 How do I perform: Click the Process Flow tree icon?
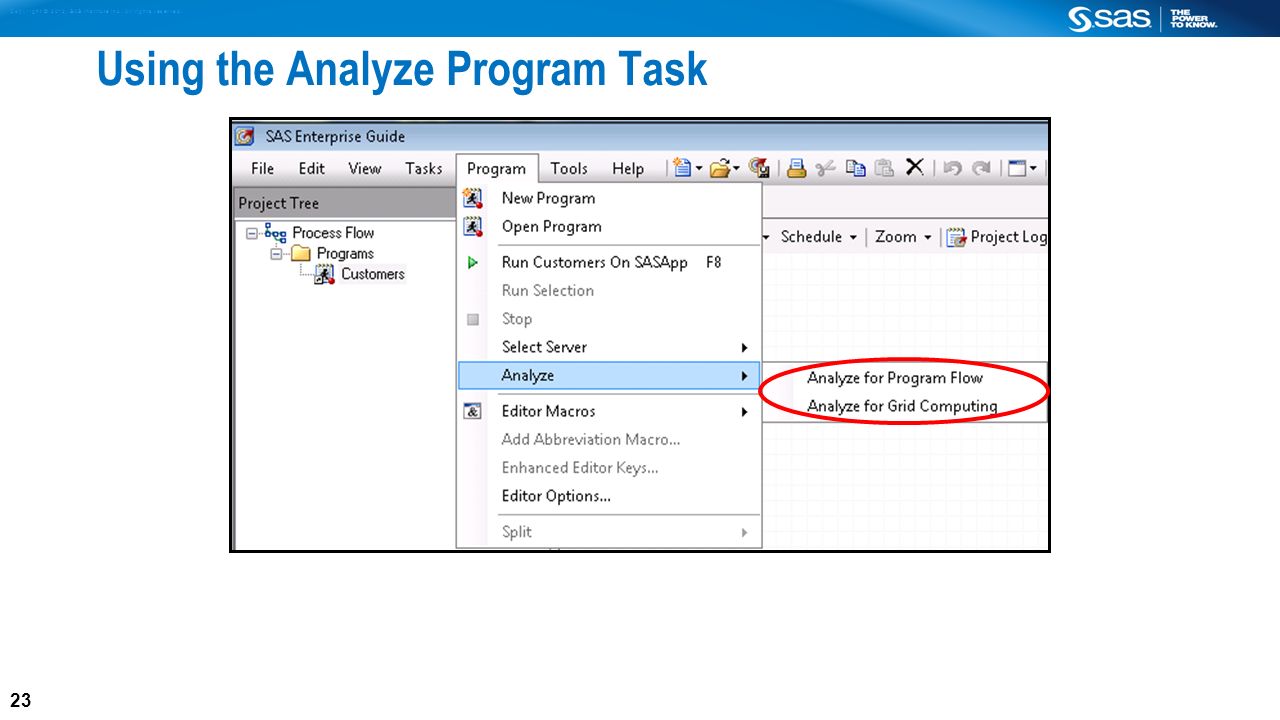(x=275, y=232)
